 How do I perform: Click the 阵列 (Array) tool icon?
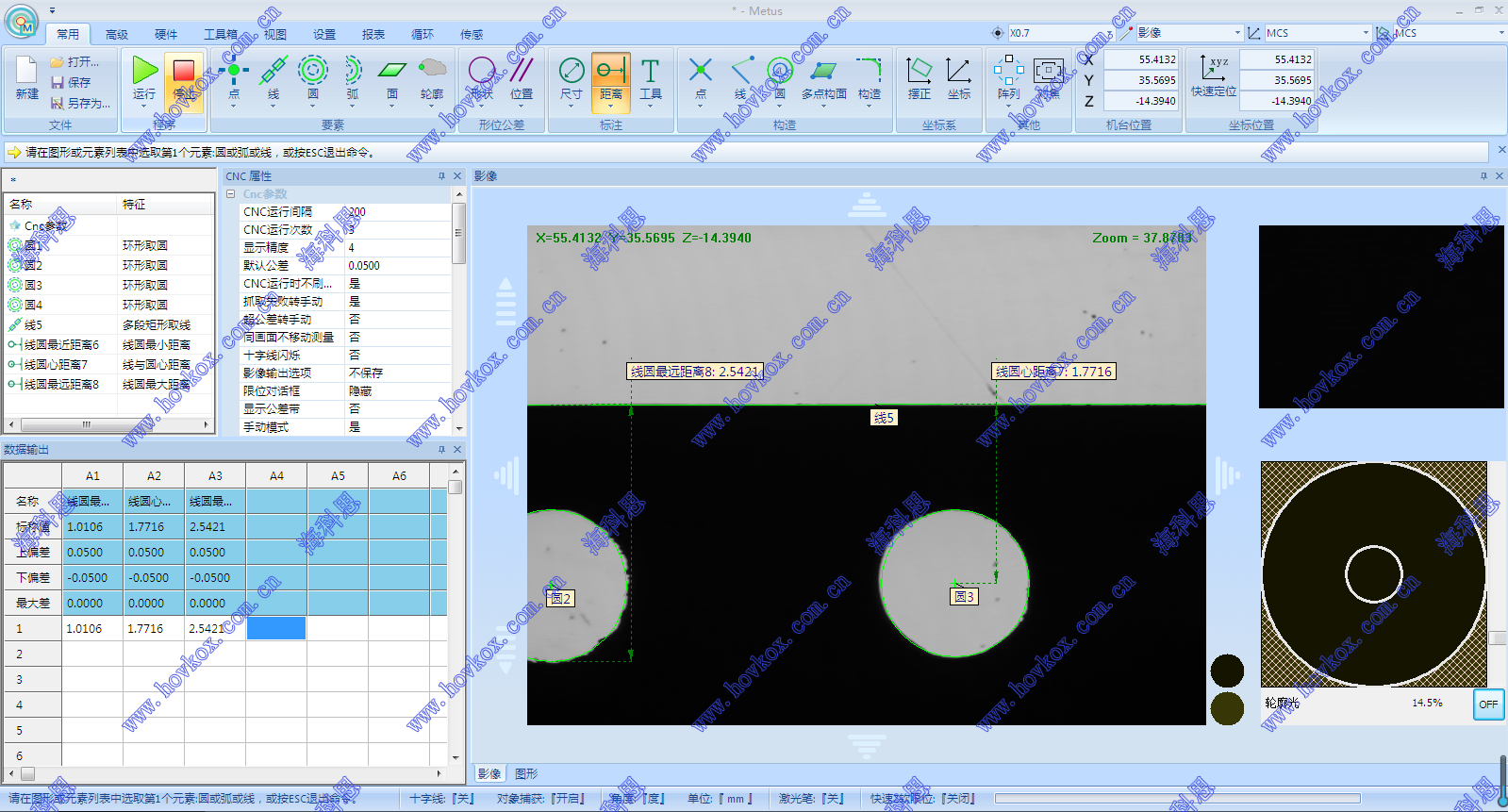[1008, 72]
